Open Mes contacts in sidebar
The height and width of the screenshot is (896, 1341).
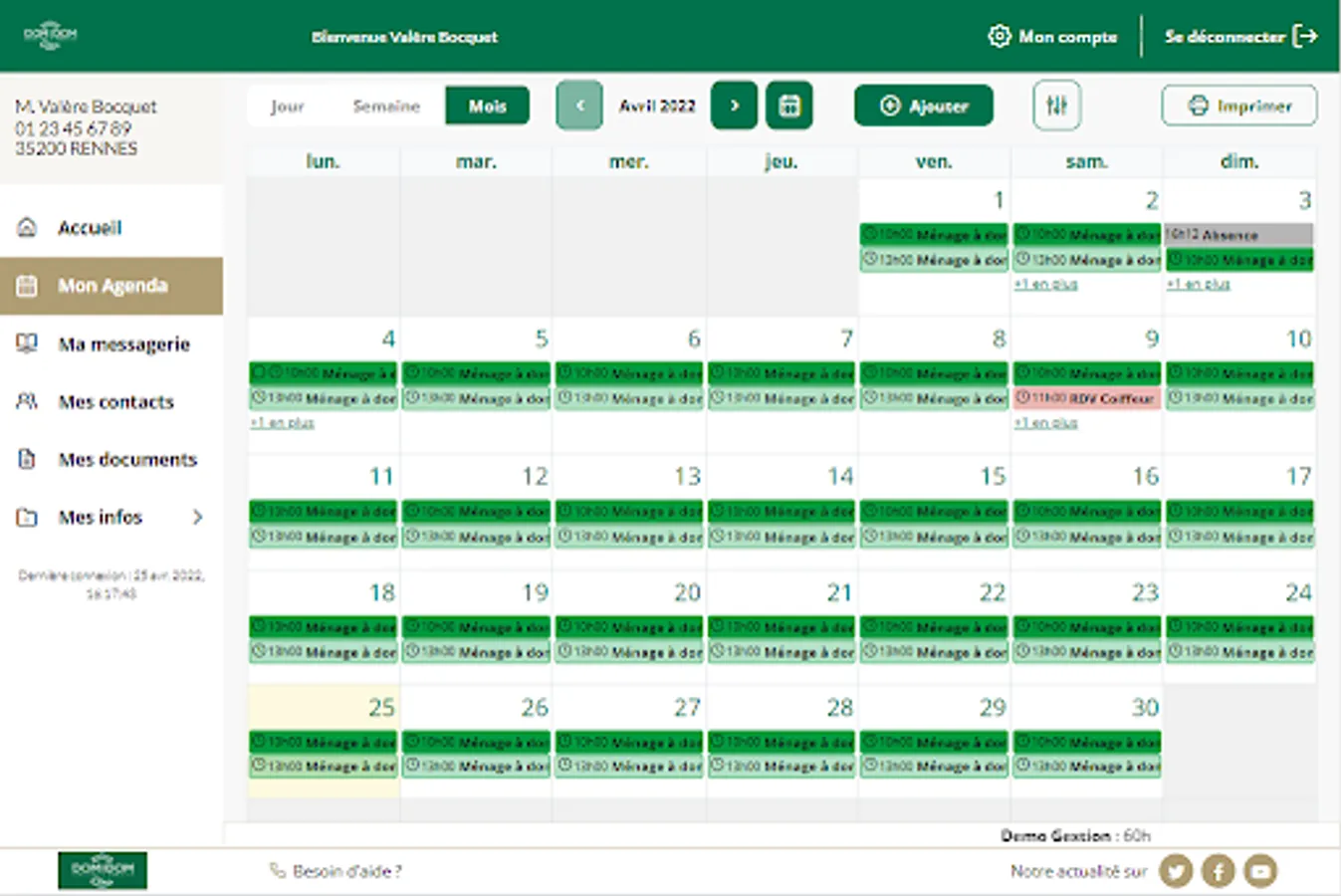115,402
